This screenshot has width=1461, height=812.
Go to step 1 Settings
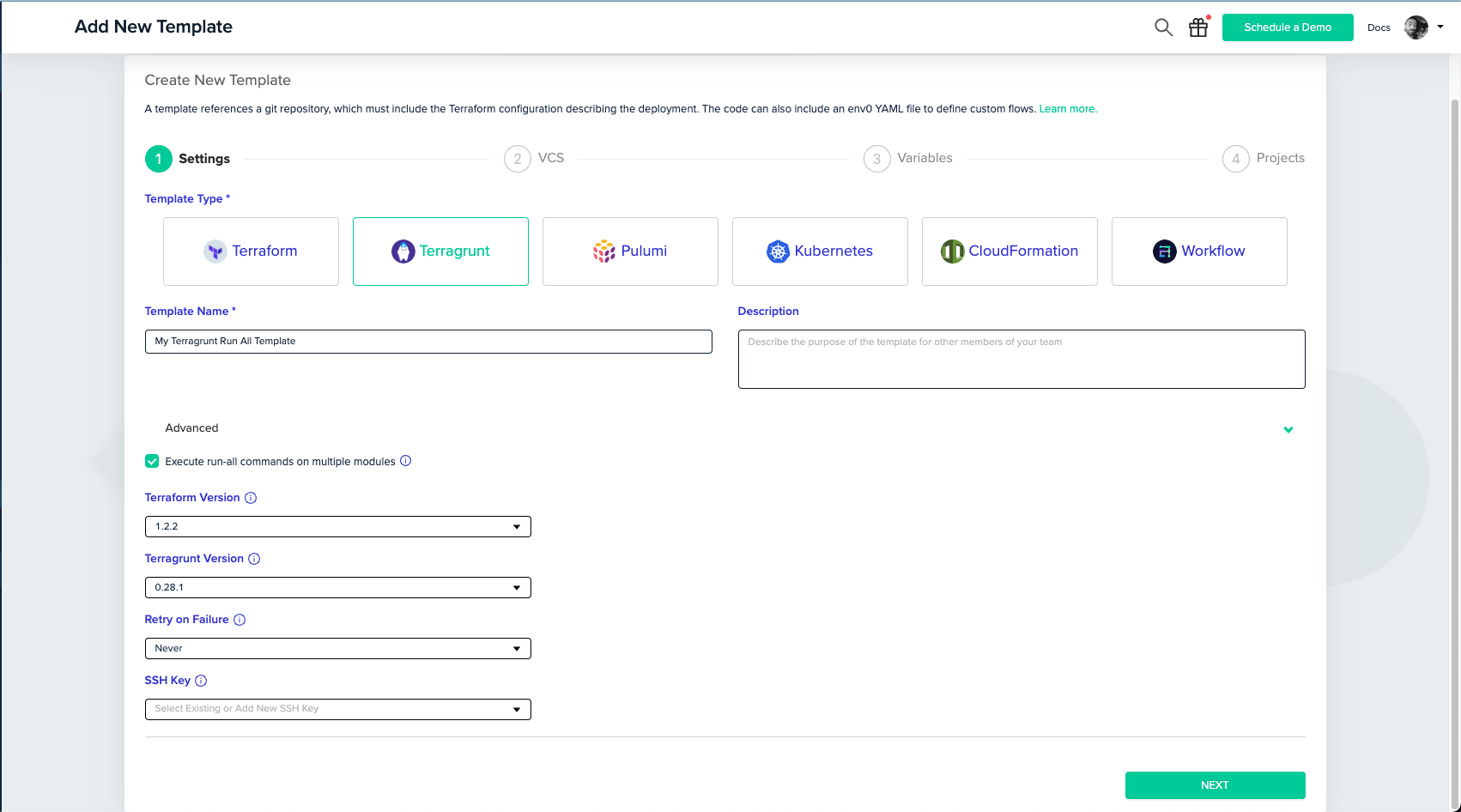click(x=188, y=159)
